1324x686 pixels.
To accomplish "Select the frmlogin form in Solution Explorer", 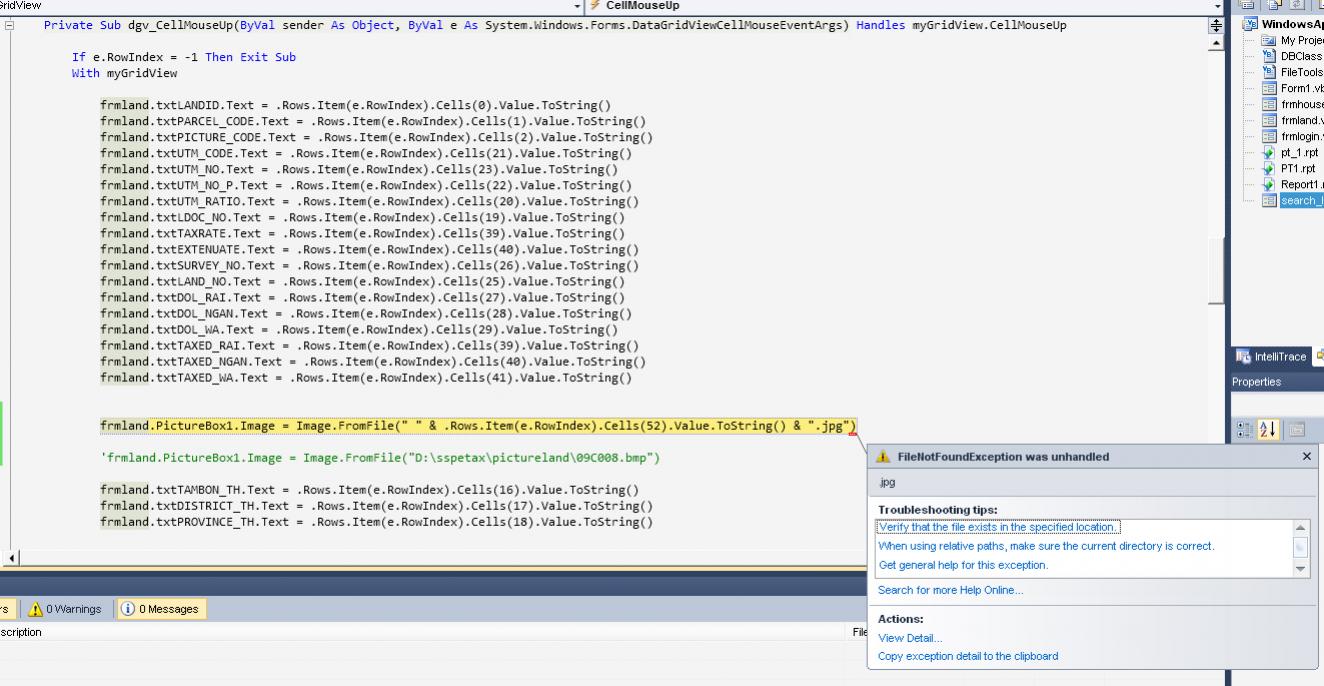I will click(x=1292, y=136).
